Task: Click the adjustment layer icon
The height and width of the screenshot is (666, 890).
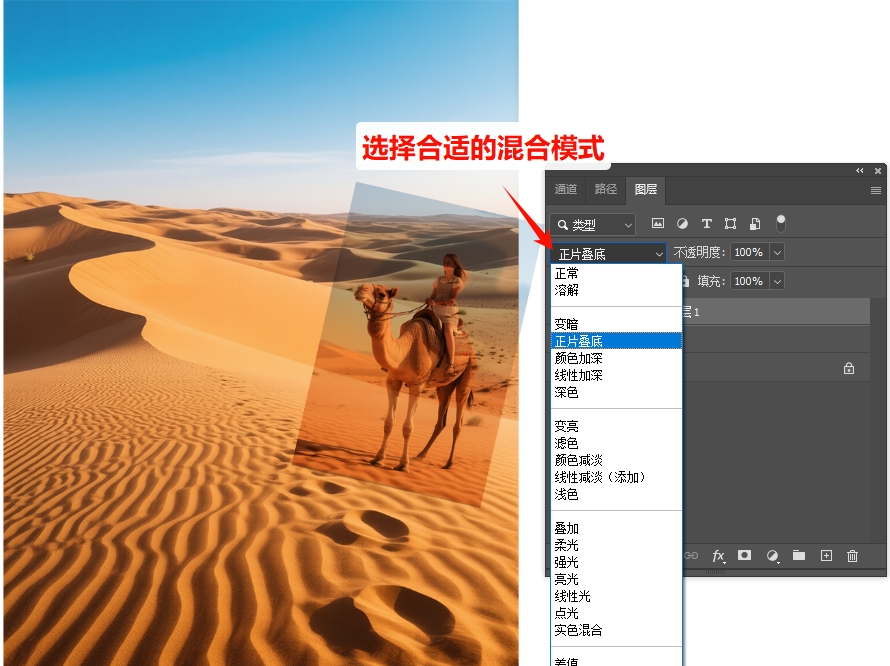Action: [771, 556]
